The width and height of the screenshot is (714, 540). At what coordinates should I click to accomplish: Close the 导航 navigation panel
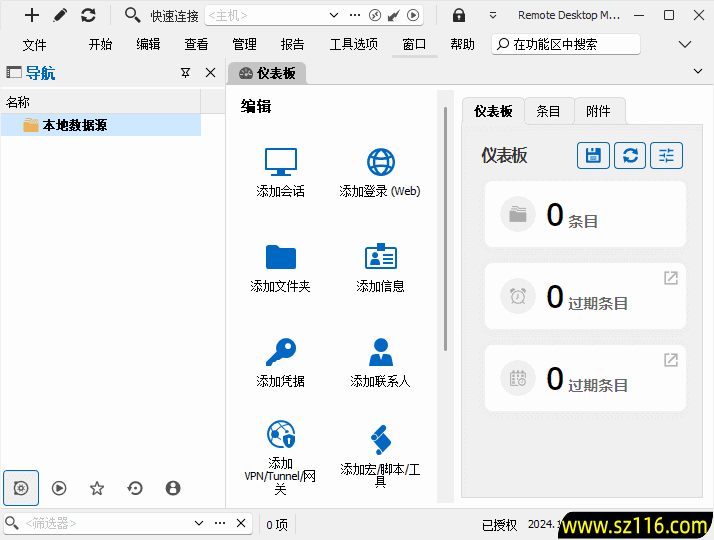pos(210,73)
